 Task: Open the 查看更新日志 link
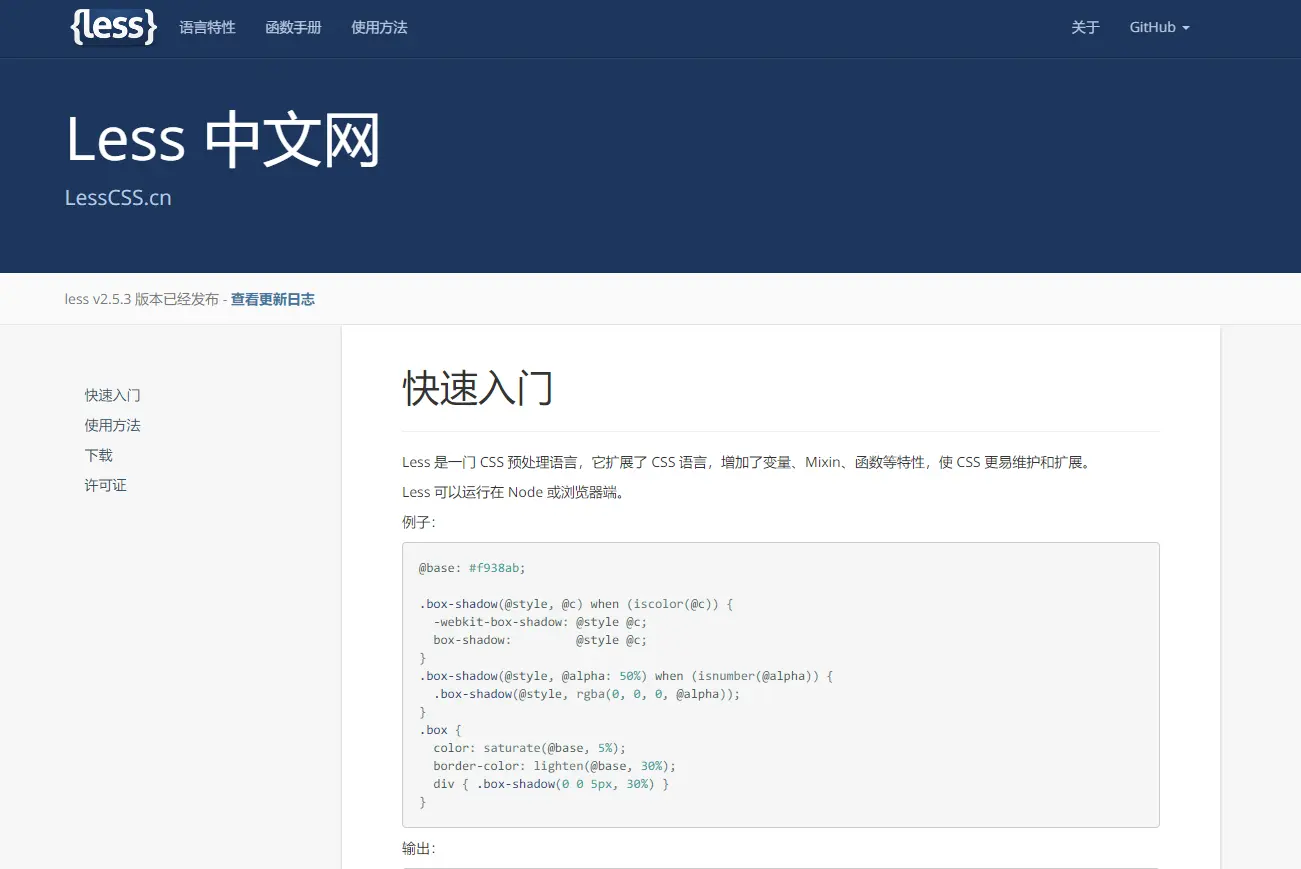(x=273, y=299)
